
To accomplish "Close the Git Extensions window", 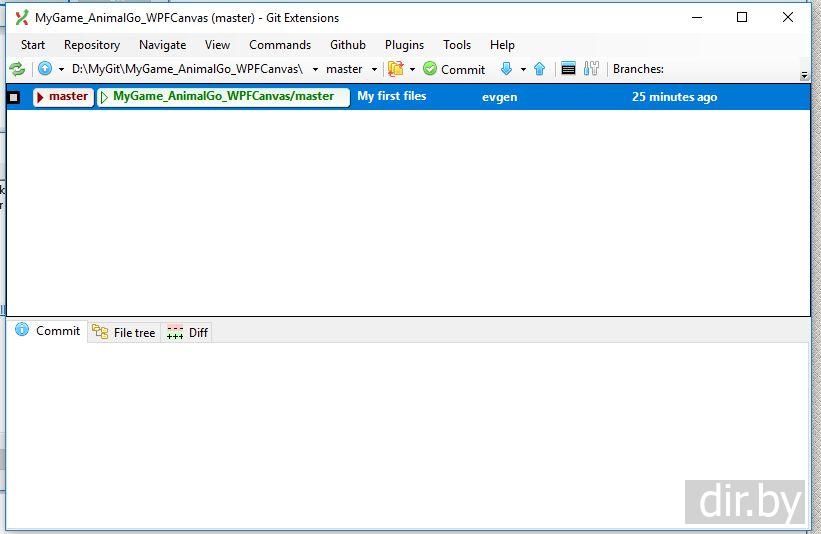I will (x=787, y=17).
